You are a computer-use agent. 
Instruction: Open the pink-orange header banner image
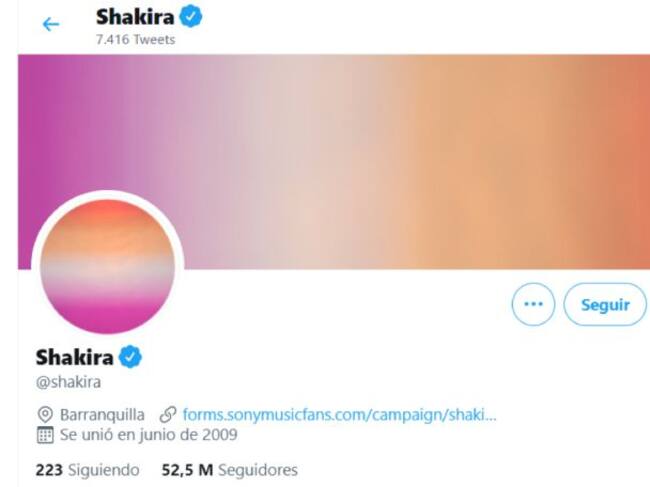(334, 162)
